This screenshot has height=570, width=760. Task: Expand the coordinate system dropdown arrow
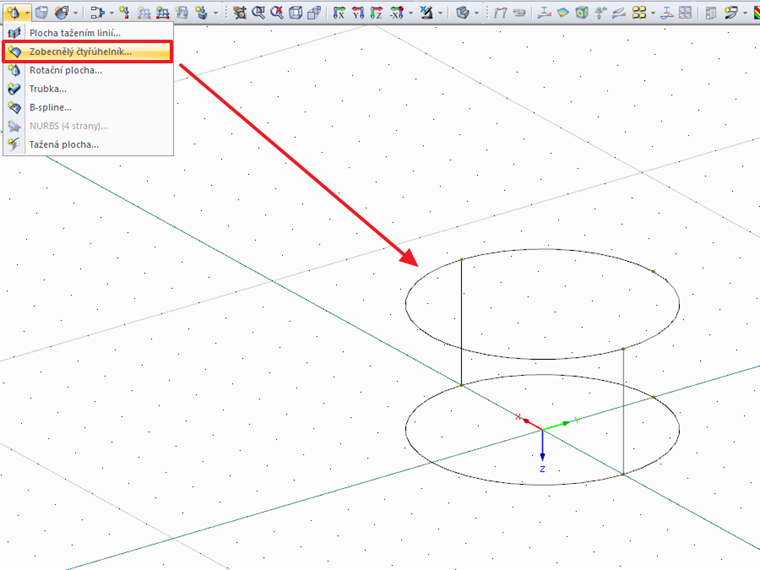(x=440, y=13)
